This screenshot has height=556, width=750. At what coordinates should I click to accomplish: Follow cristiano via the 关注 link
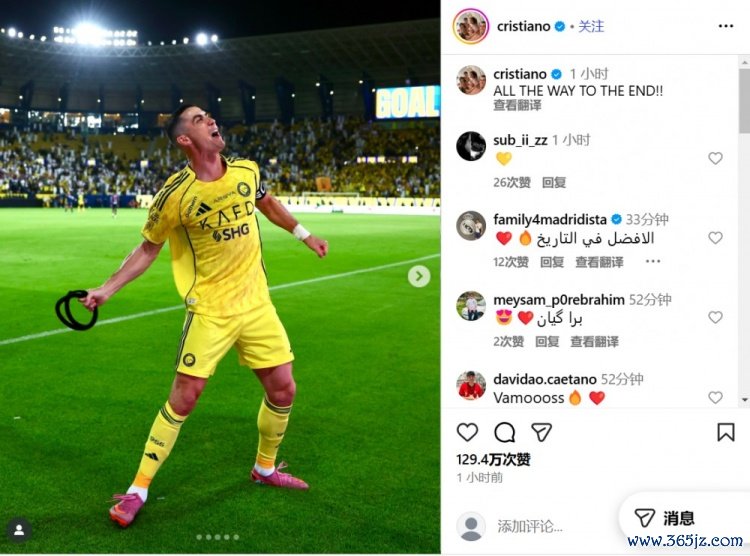[x=591, y=26]
